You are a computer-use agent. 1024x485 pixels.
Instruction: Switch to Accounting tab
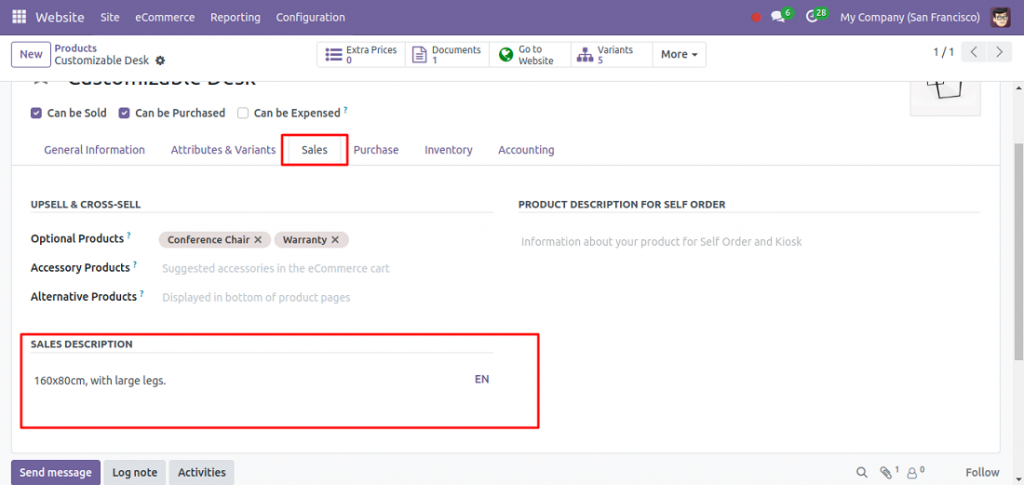click(526, 150)
